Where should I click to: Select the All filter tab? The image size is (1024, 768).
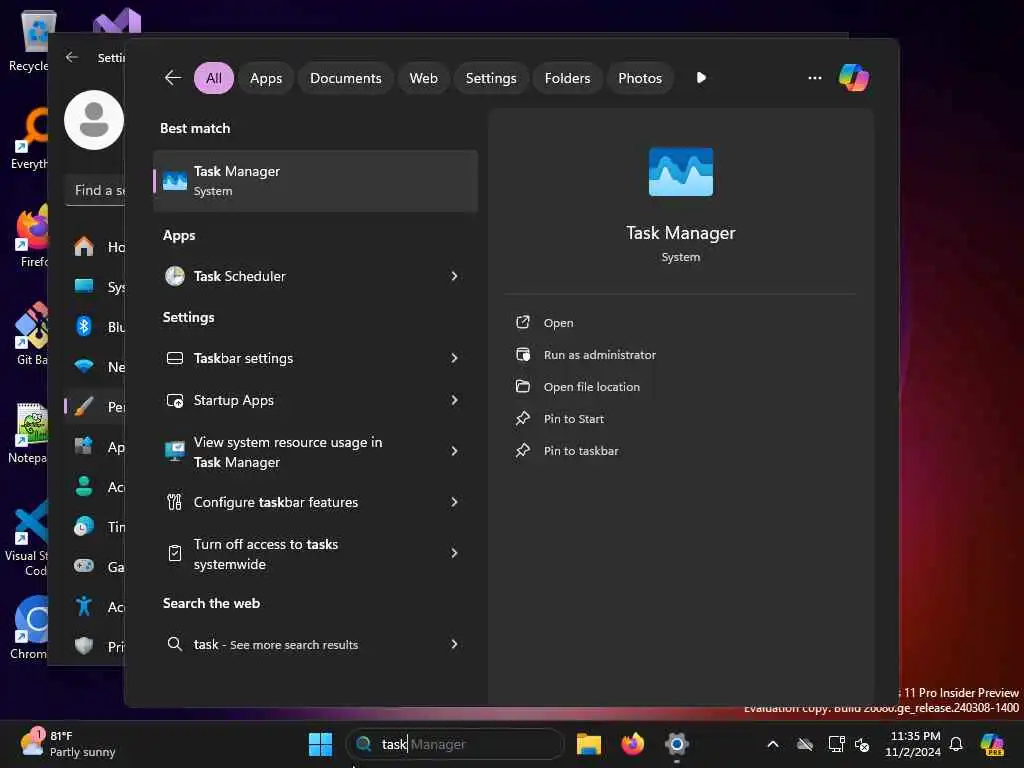(214, 78)
